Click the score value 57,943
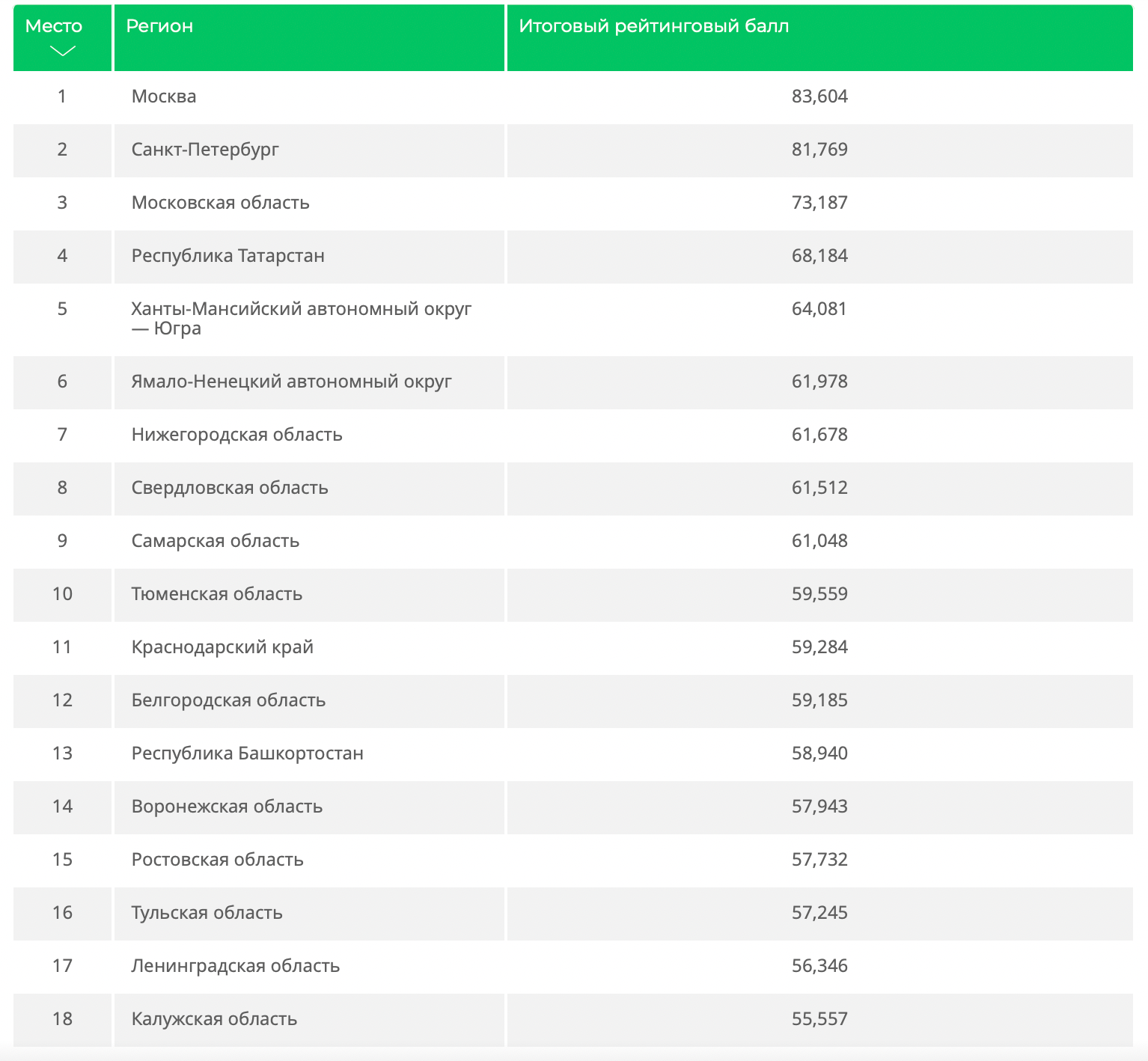1148x1061 pixels. [819, 807]
